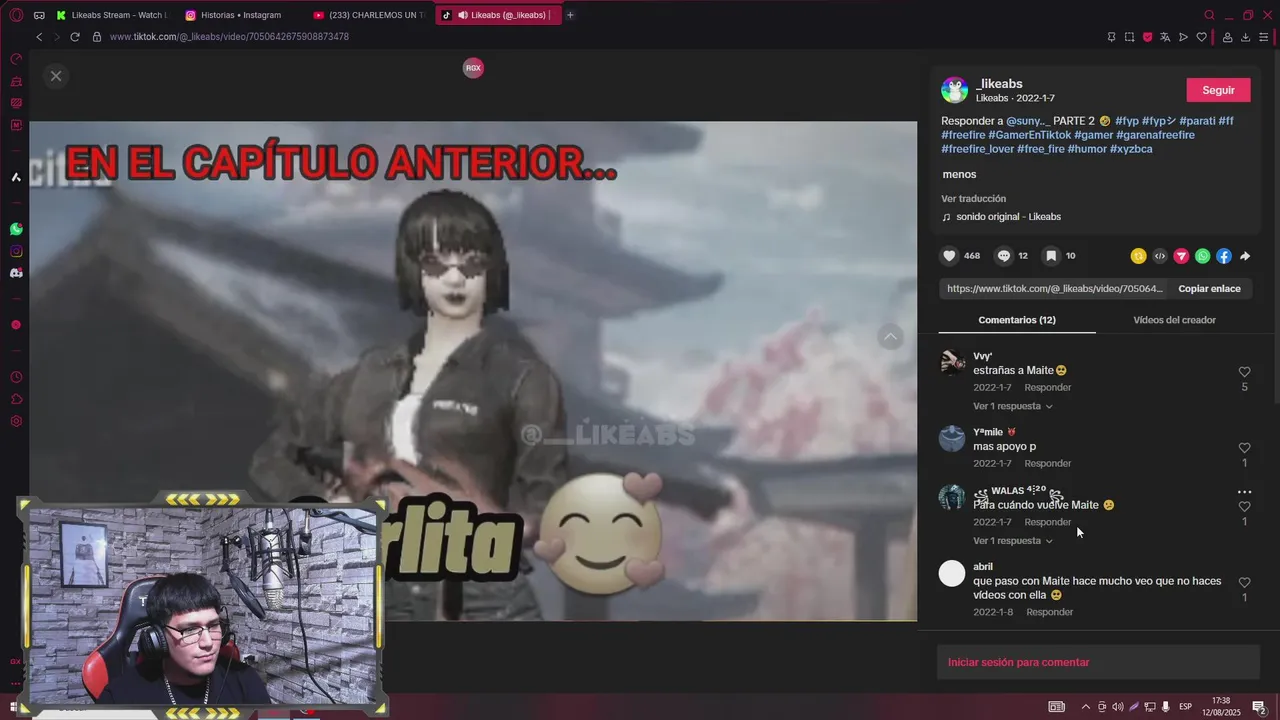Like Vvy' comment about Maite
Viewport: 1280px width, 720px height.
pos(1244,372)
